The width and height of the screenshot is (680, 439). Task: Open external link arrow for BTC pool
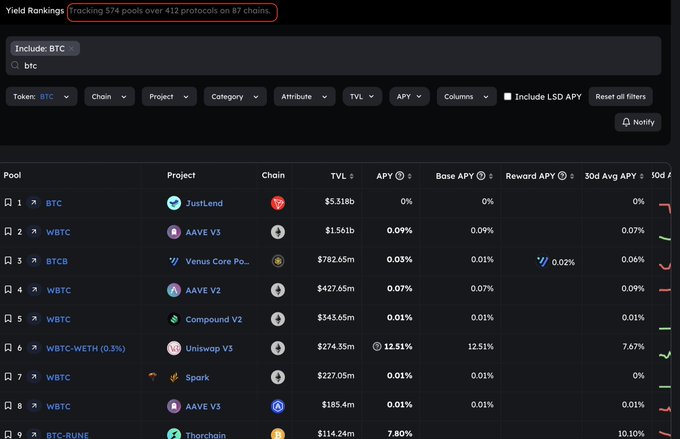(34, 203)
